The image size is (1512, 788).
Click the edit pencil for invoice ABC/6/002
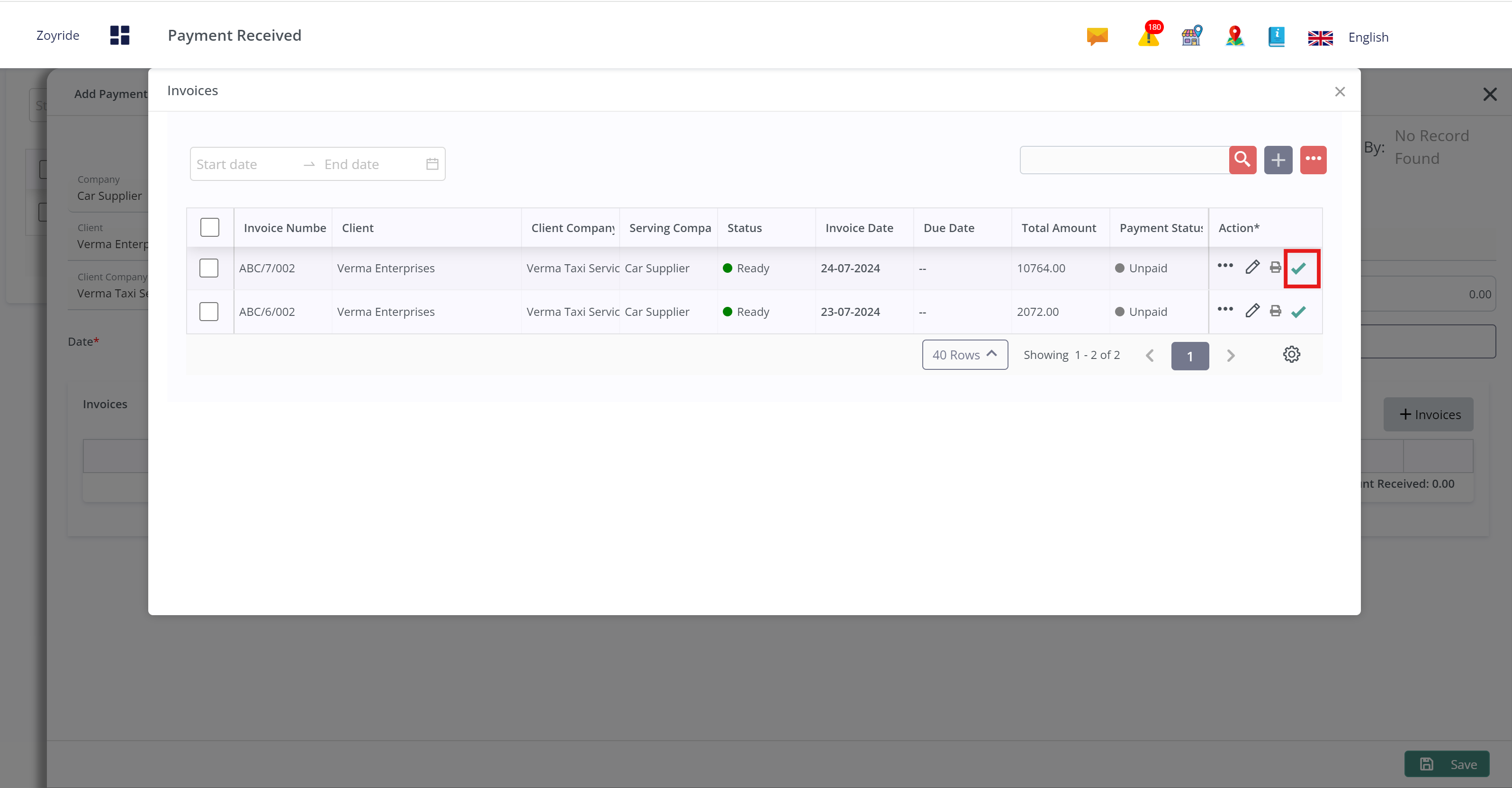[x=1251, y=311]
